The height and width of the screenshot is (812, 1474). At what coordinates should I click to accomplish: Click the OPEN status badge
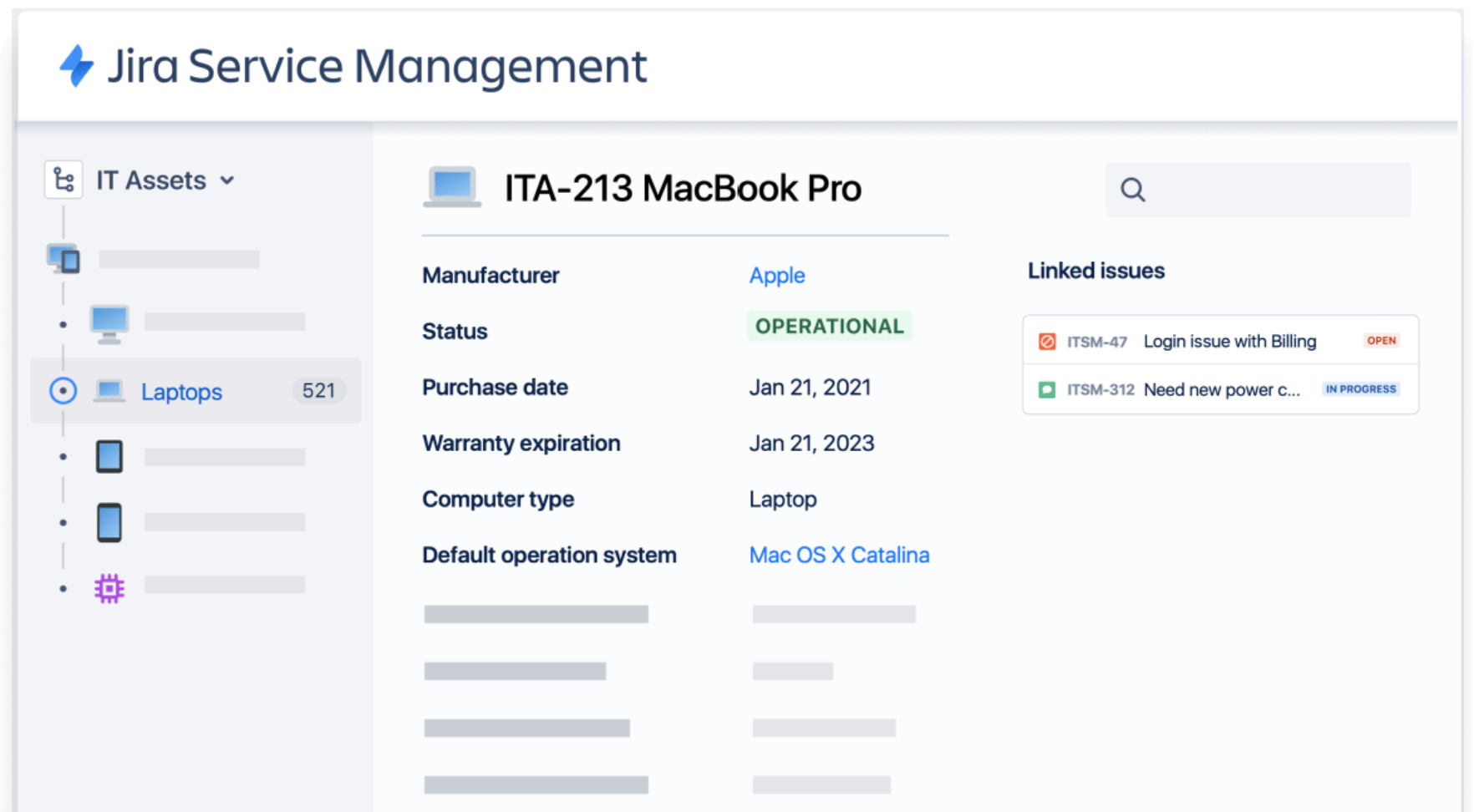1381,341
